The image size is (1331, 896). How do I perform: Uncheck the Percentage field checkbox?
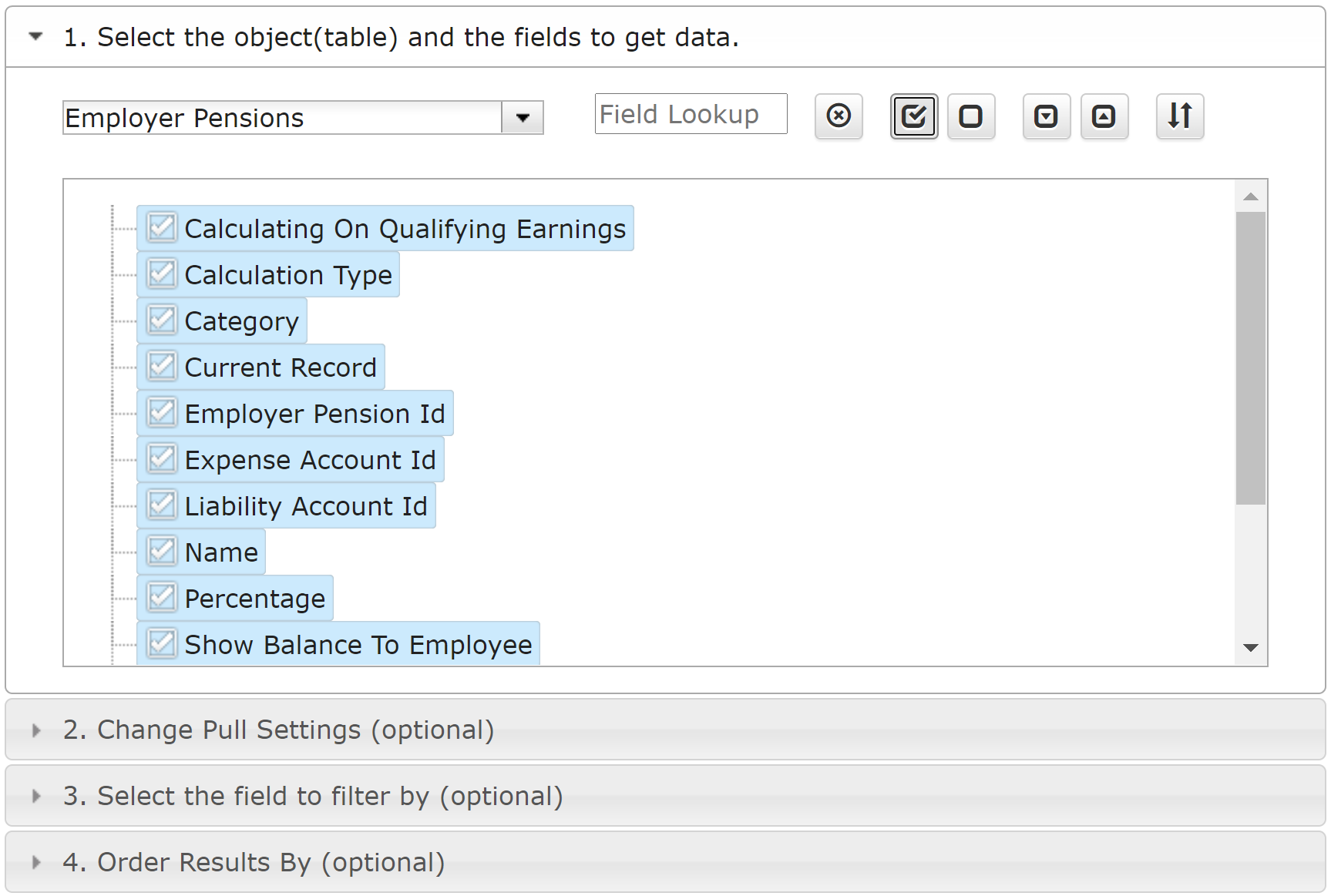(x=162, y=598)
